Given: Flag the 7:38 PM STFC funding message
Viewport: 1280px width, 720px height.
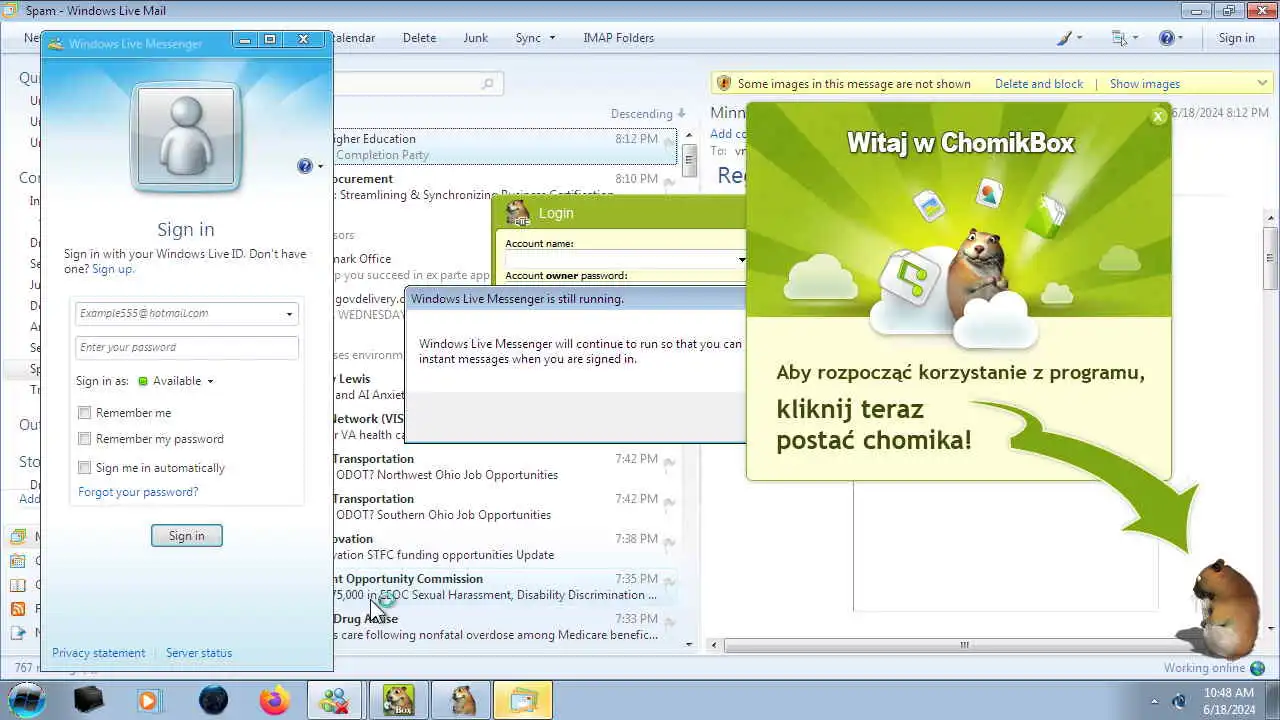Looking at the screenshot, I should (x=669, y=542).
